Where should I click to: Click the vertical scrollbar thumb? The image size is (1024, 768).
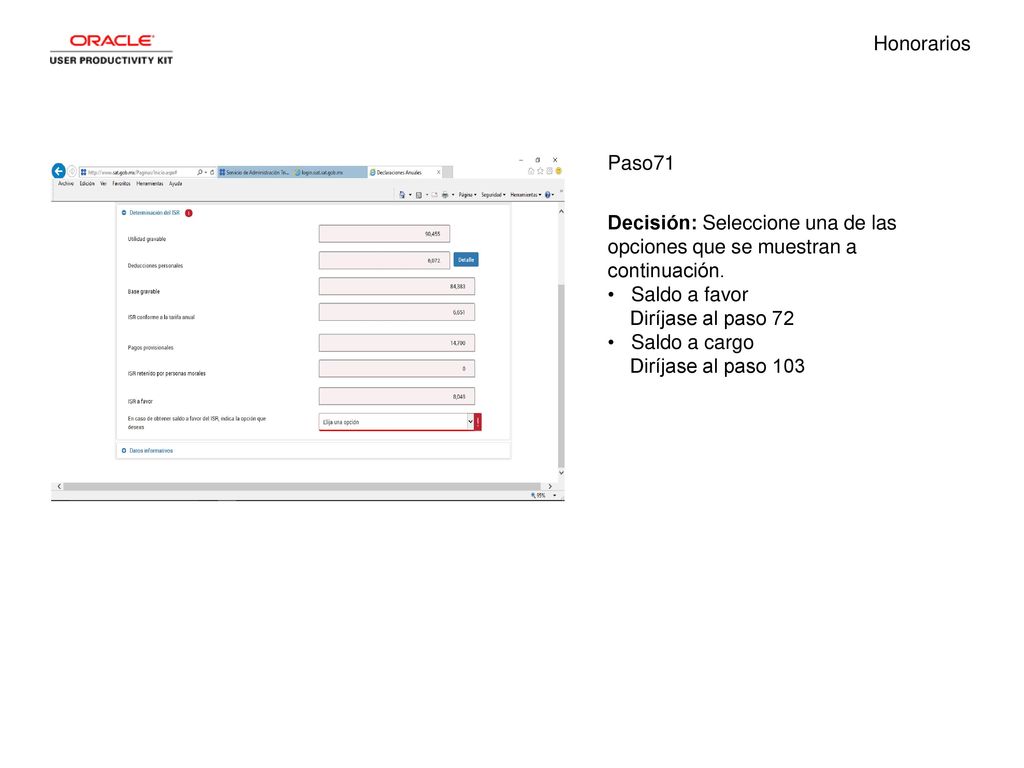(561, 376)
